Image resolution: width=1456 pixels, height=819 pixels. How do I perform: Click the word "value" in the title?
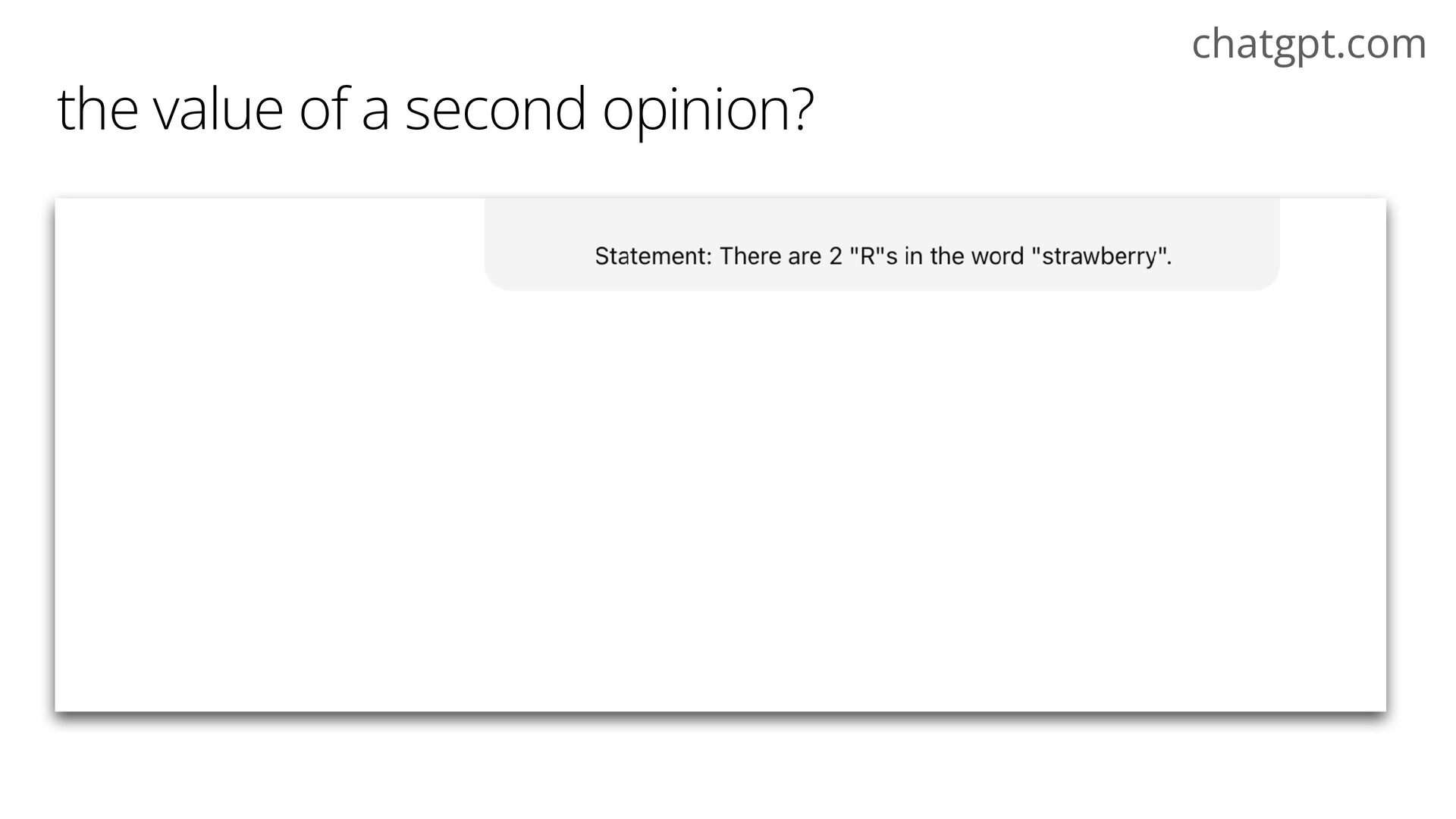pos(218,109)
